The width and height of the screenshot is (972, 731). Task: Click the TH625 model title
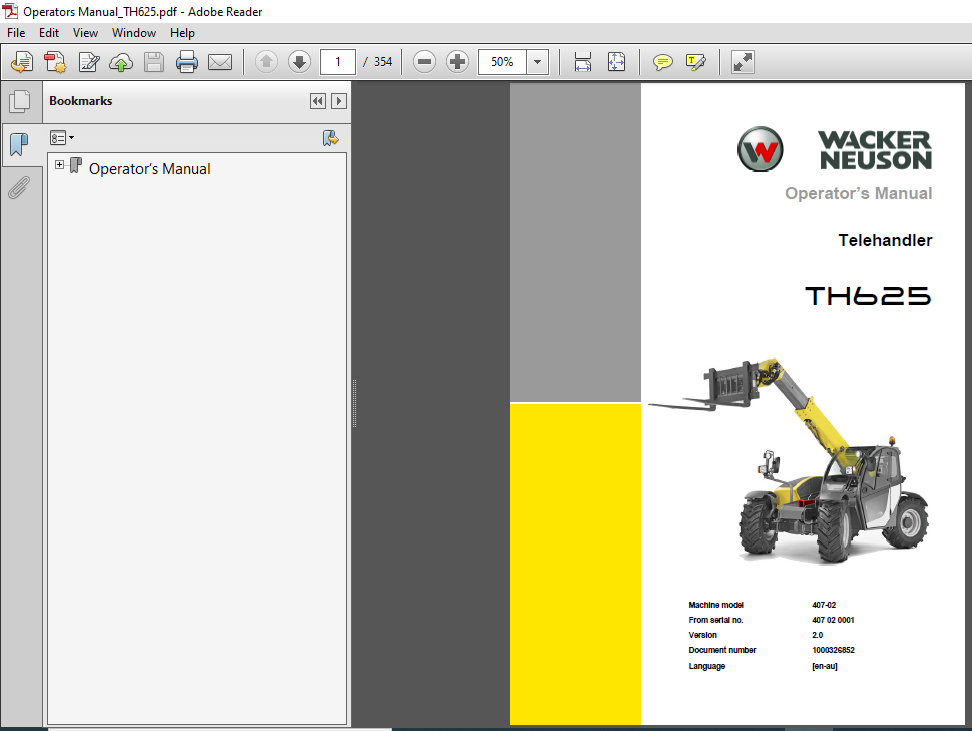868,296
